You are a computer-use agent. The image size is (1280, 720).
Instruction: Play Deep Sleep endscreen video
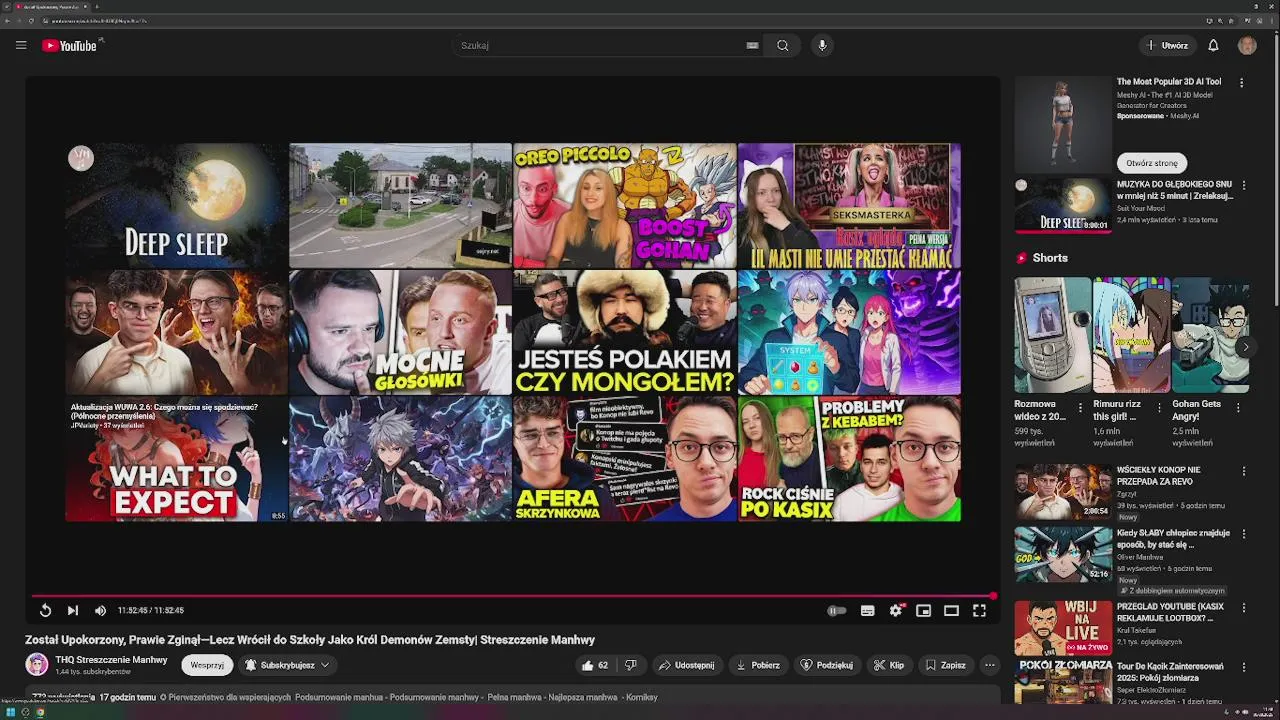(176, 206)
